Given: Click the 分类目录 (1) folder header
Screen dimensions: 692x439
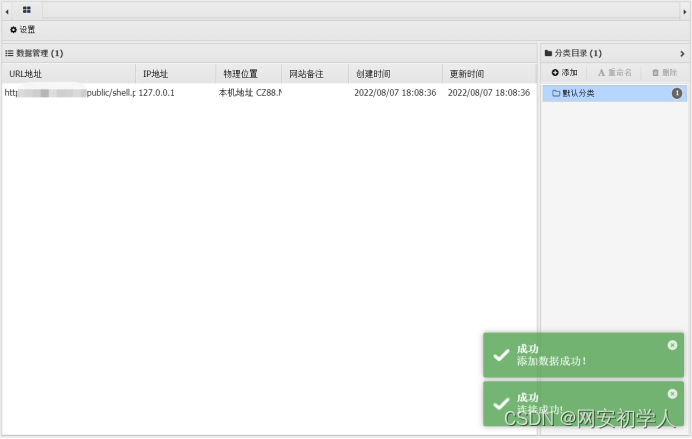Looking at the screenshot, I should [x=573, y=53].
